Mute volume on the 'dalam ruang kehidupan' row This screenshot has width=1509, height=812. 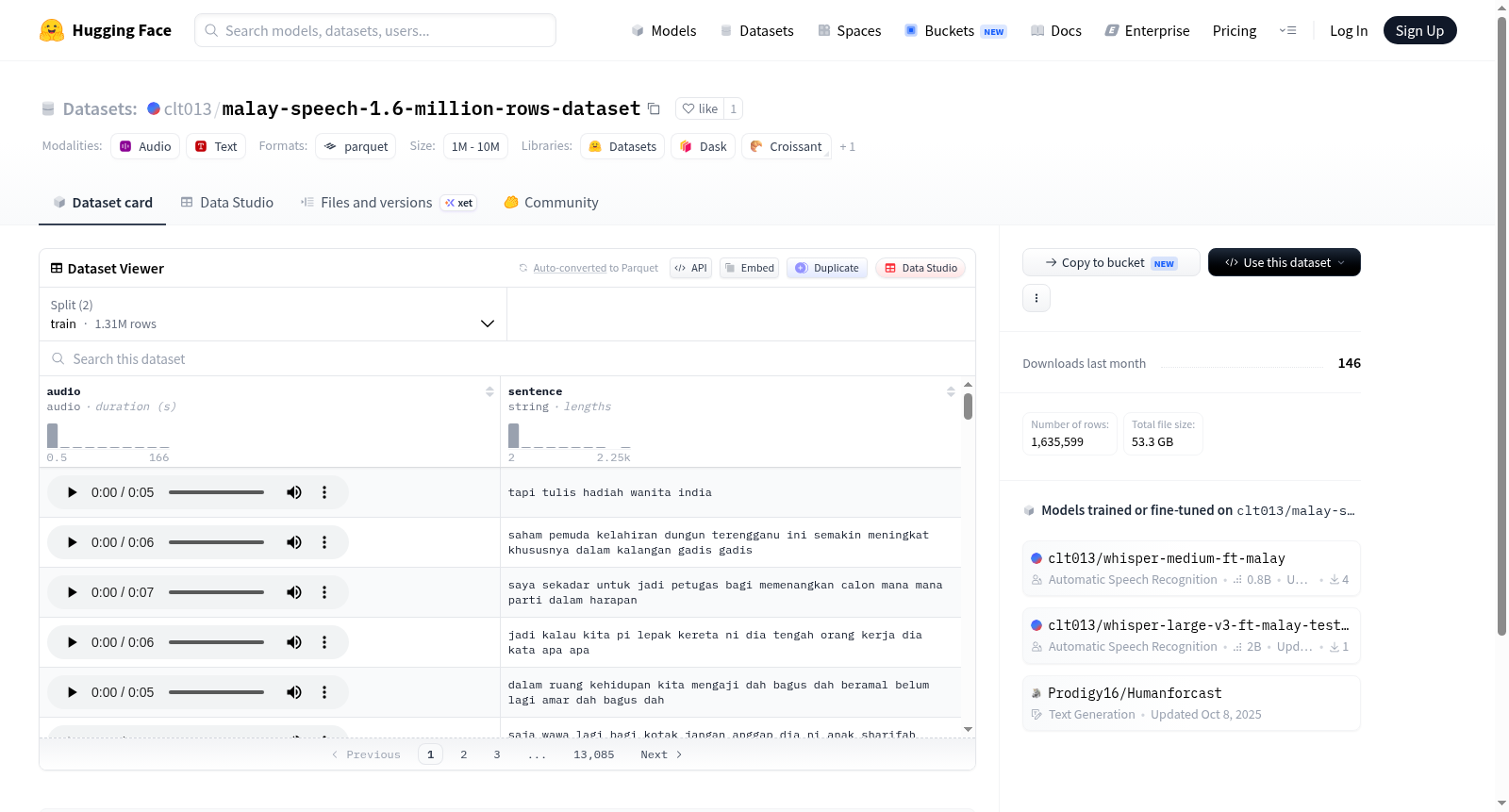(x=294, y=692)
